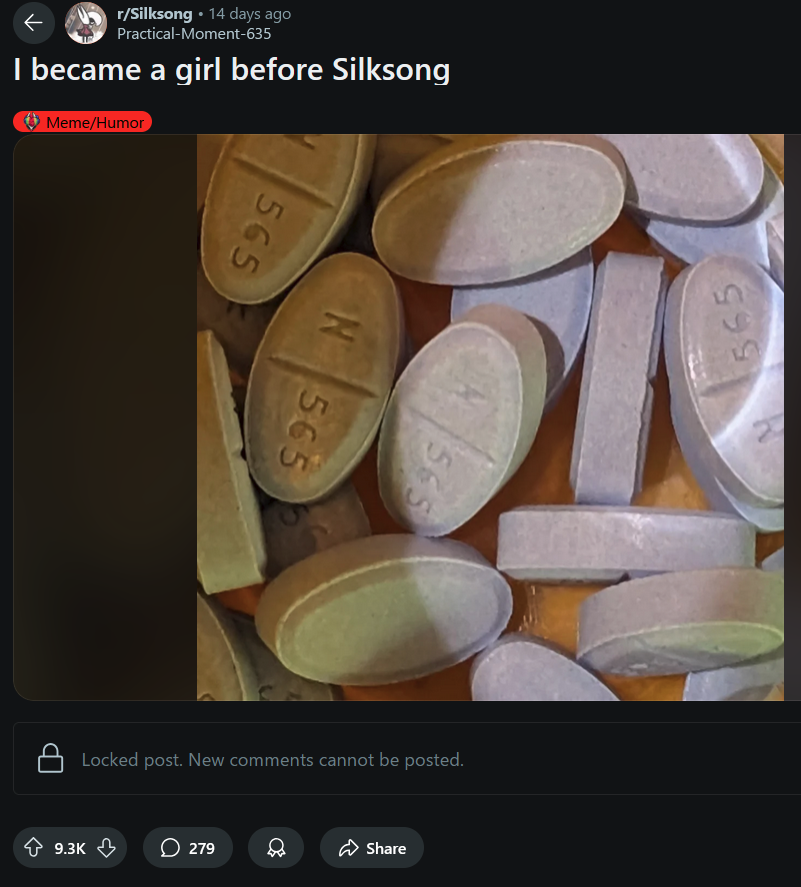Screen dimensions: 801x887
Task: Click the 14 days ago timestamp
Action: [x=249, y=14]
